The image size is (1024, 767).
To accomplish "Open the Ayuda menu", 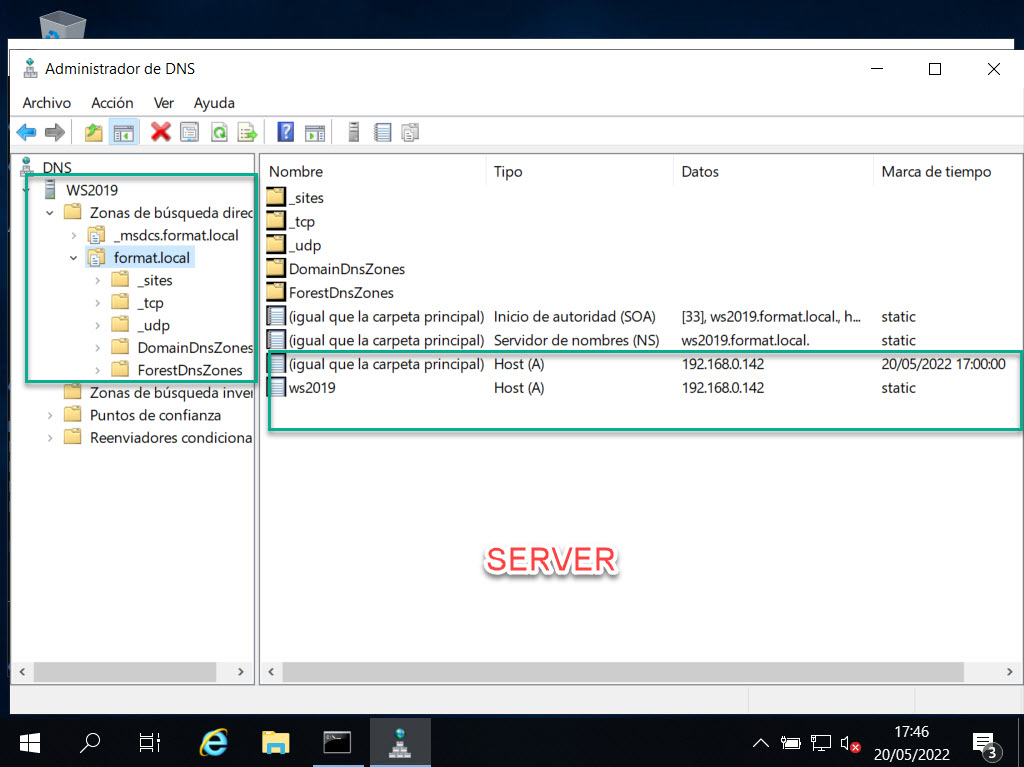I will 214,103.
